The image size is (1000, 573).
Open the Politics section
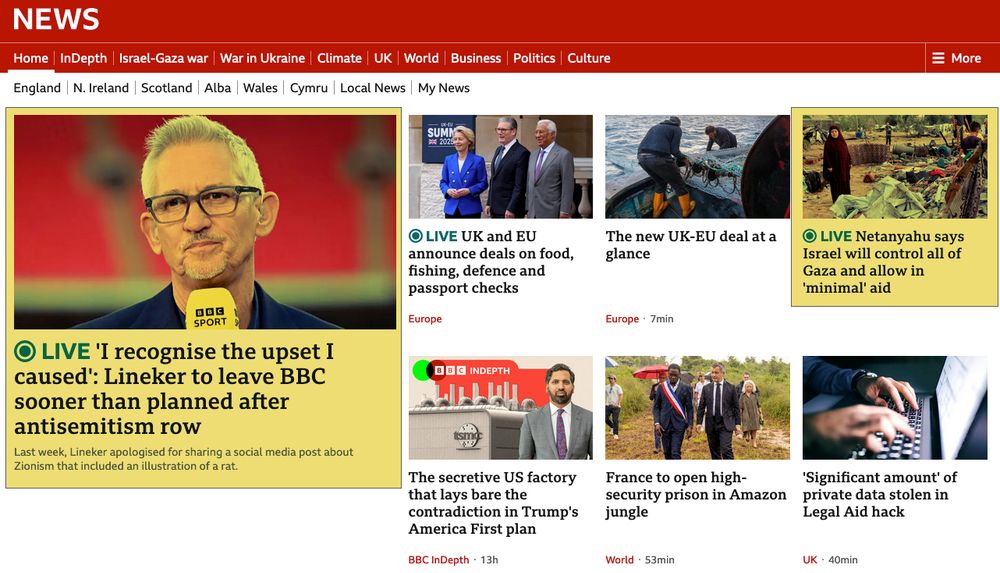(x=534, y=58)
